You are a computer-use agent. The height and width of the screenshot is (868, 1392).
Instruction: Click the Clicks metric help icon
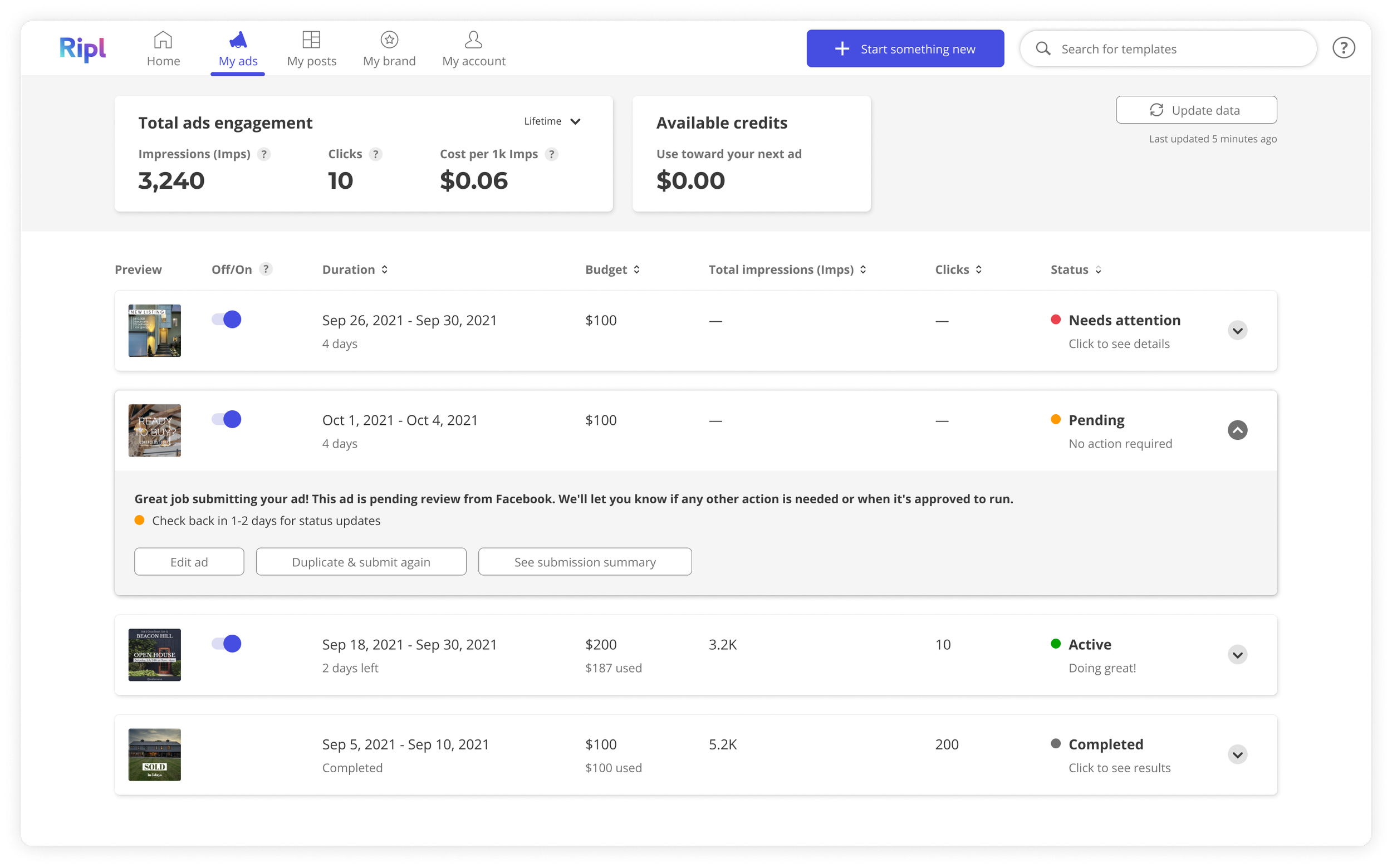coord(375,154)
